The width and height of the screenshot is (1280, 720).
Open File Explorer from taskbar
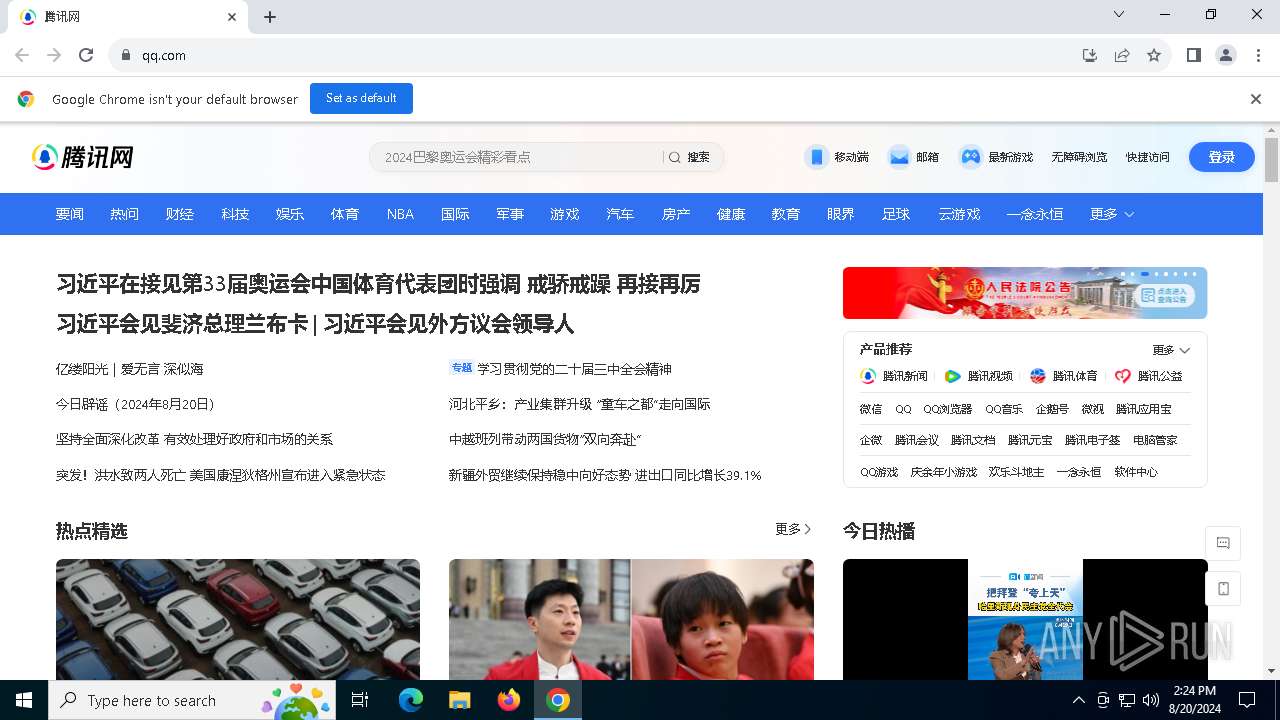(459, 700)
